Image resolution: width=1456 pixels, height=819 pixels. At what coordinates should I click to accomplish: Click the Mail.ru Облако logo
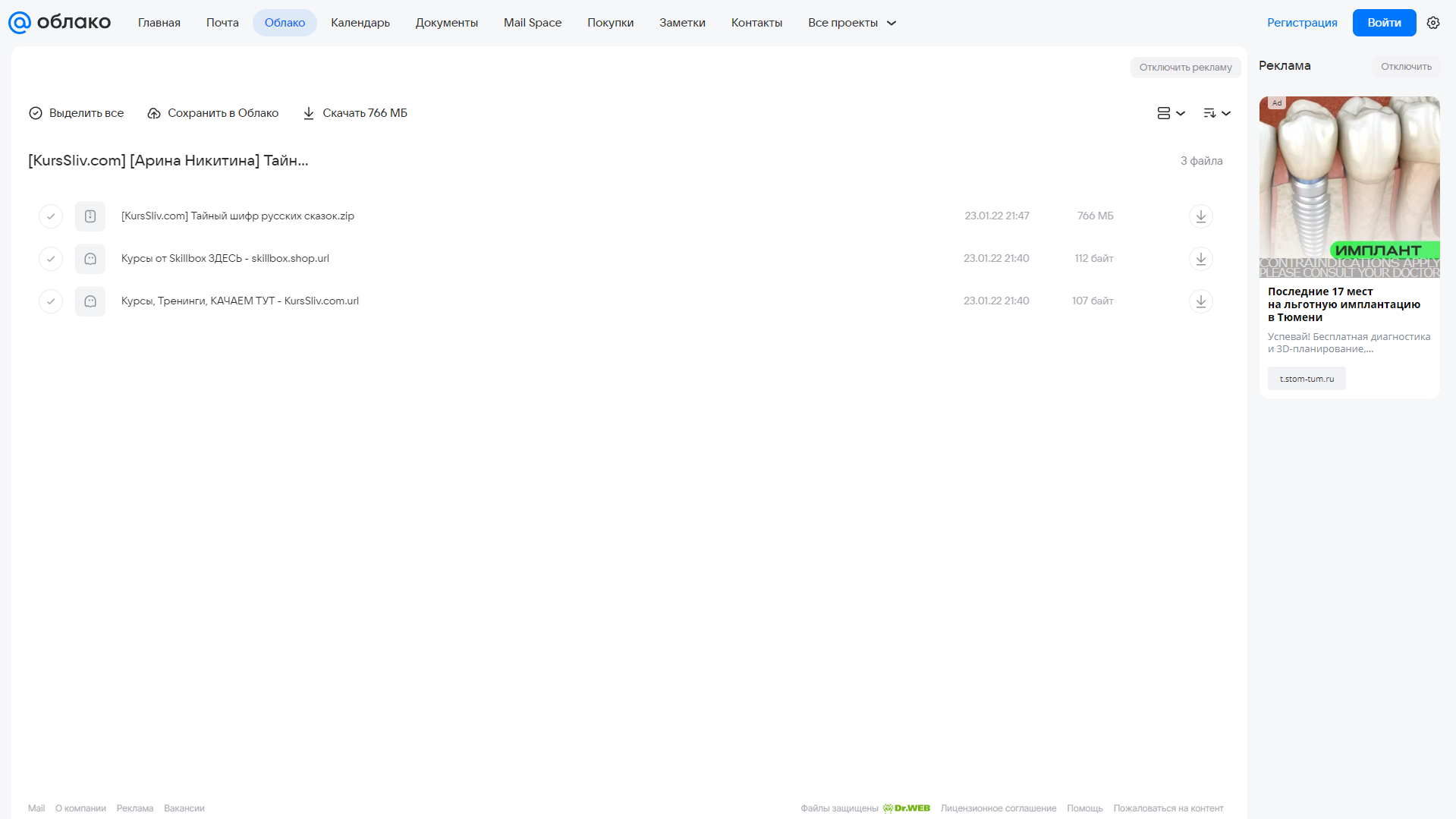pyautogui.click(x=59, y=23)
